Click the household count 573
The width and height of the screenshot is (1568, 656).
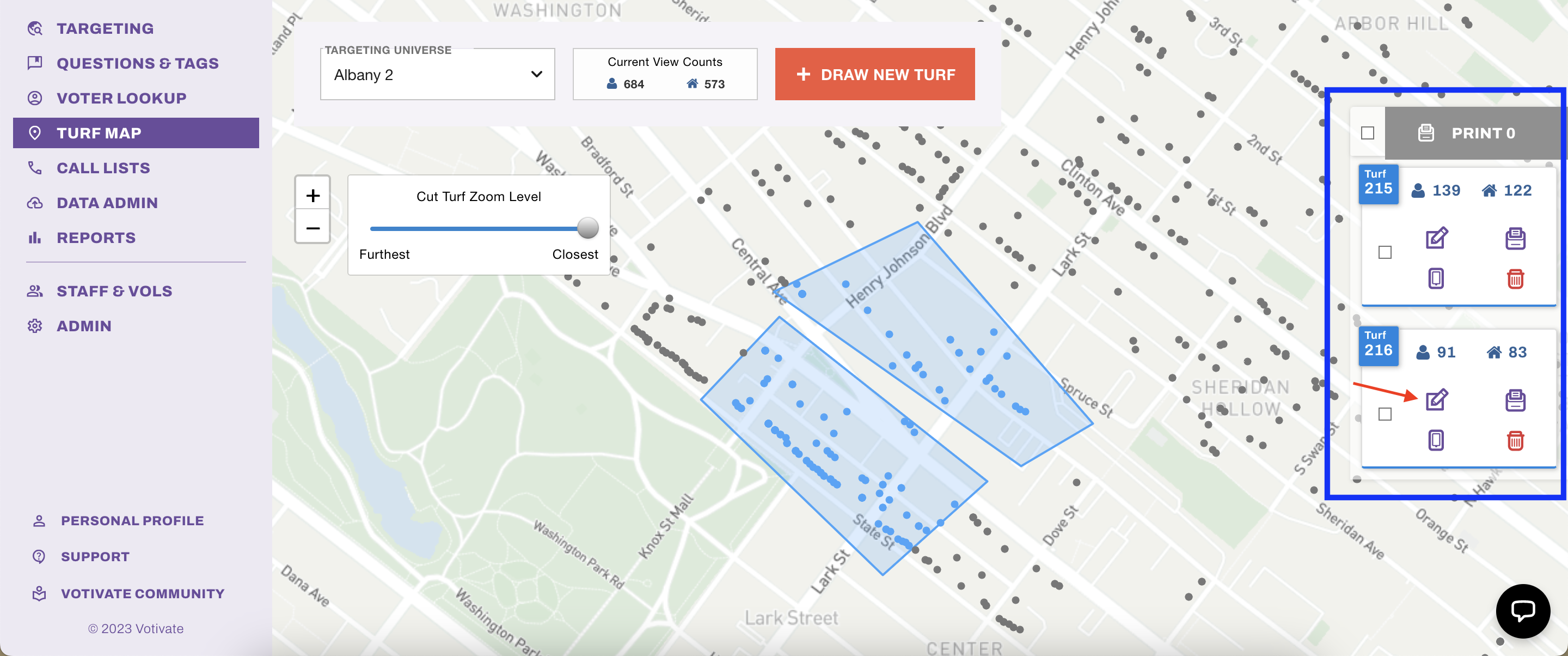pyautogui.click(x=714, y=84)
